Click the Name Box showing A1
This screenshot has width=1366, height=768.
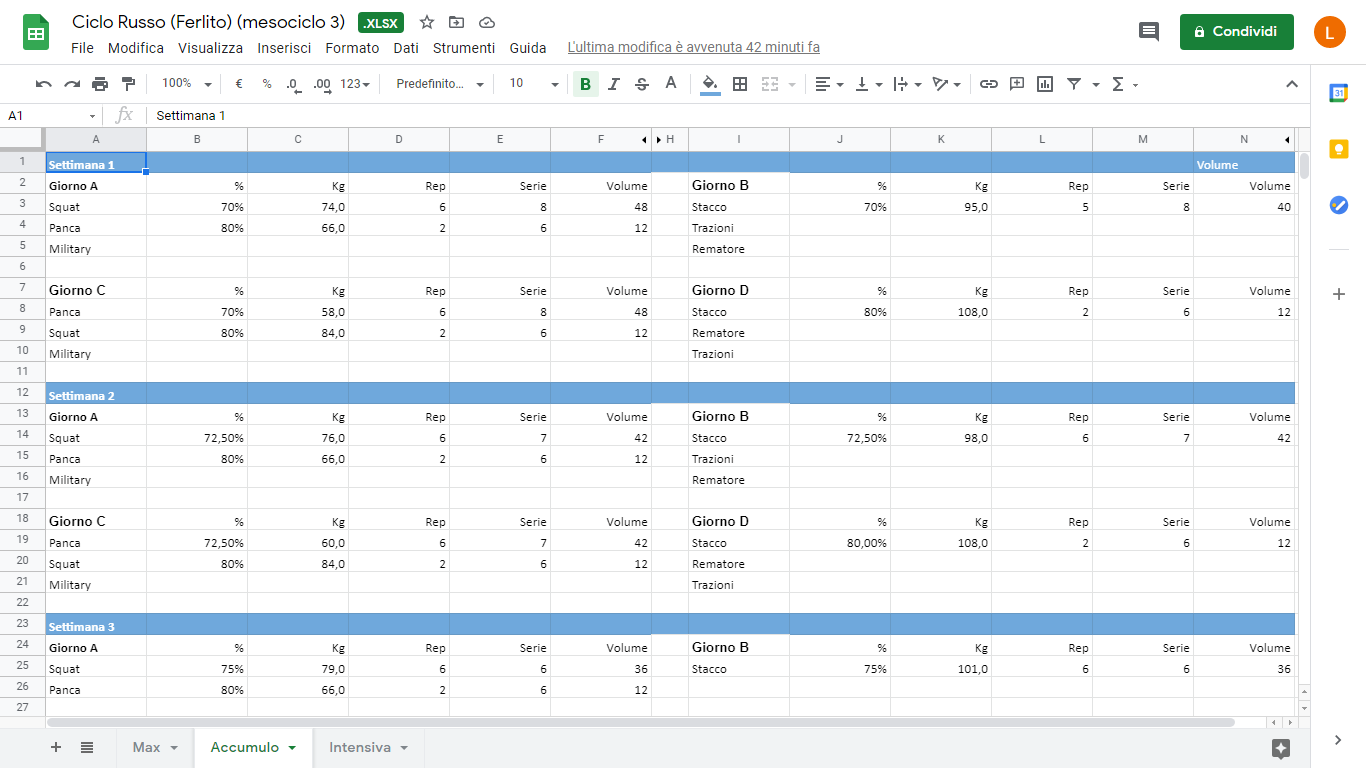pos(50,116)
